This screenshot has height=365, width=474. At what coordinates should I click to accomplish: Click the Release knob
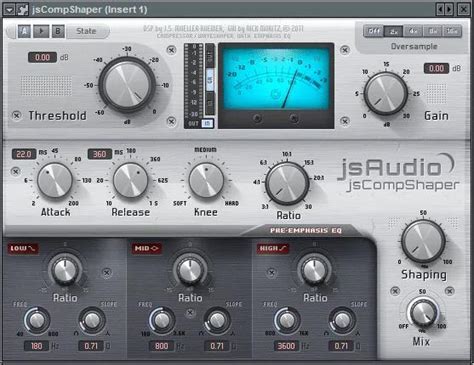pyautogui.click(x=130, y=180)
